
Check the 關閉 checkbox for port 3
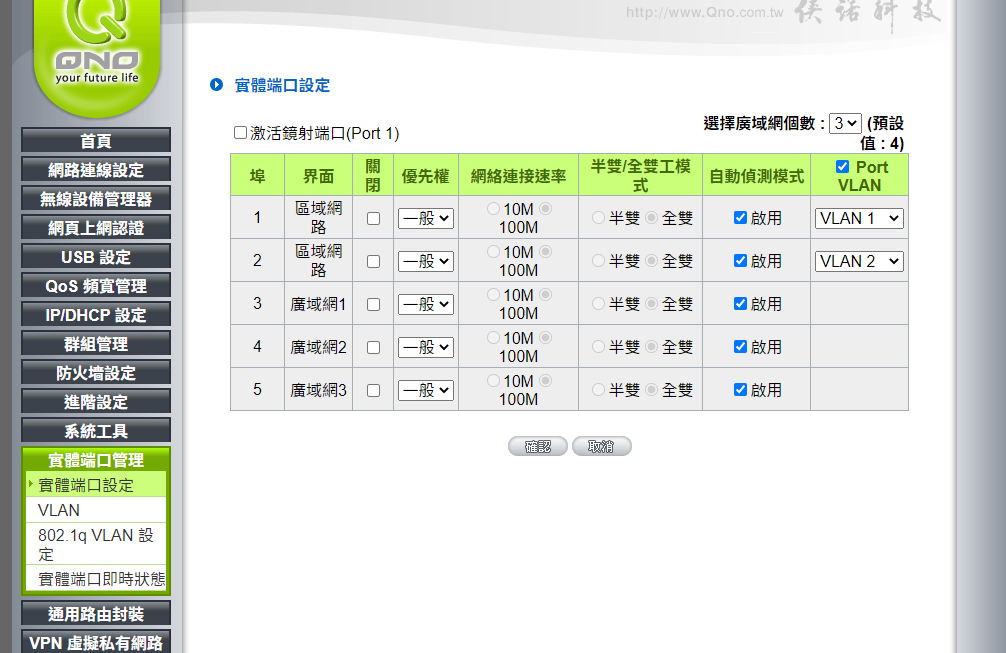373,304
